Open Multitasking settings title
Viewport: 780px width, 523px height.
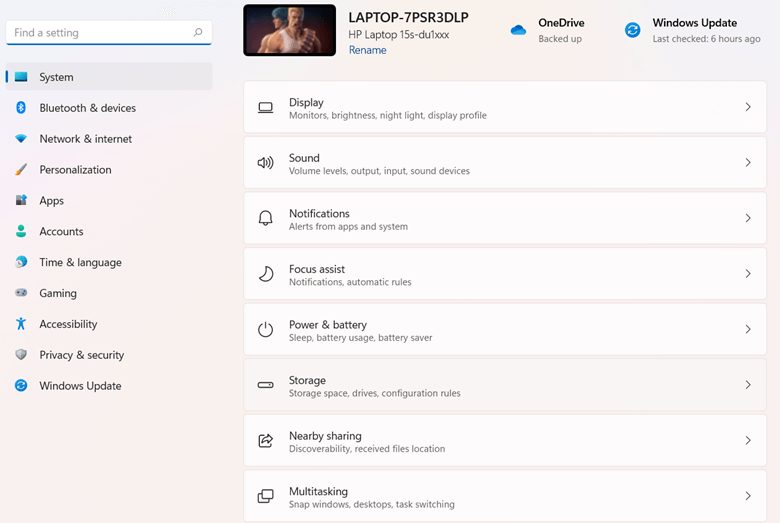318,491
